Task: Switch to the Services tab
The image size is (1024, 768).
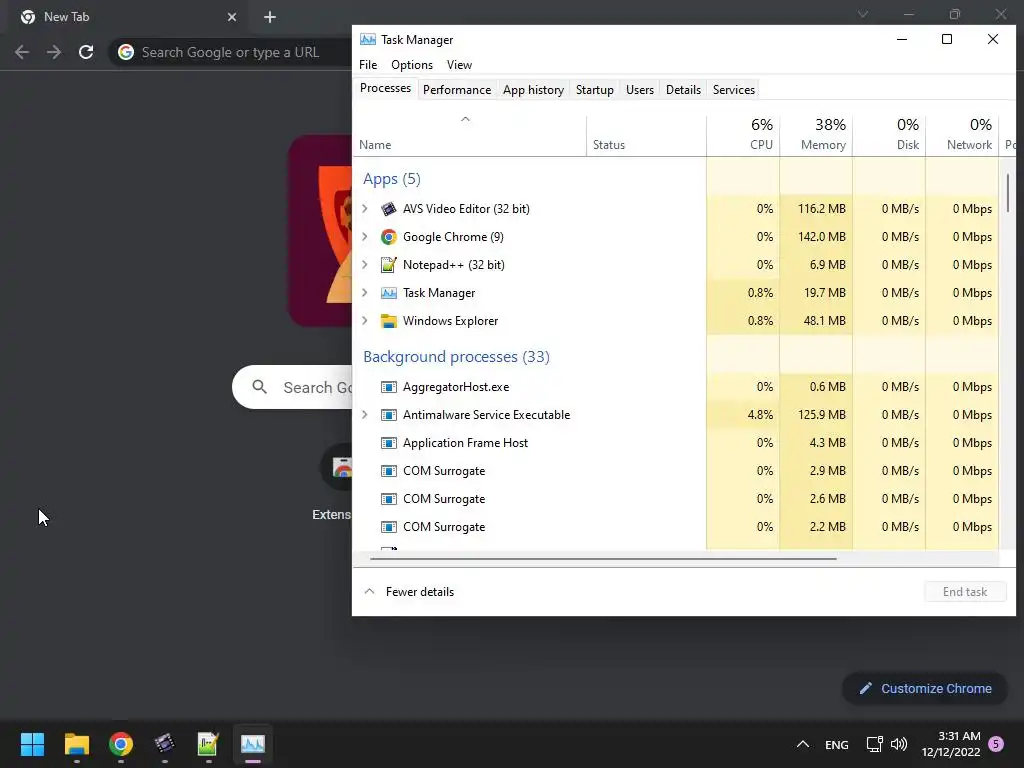Action: coord(734,89)
